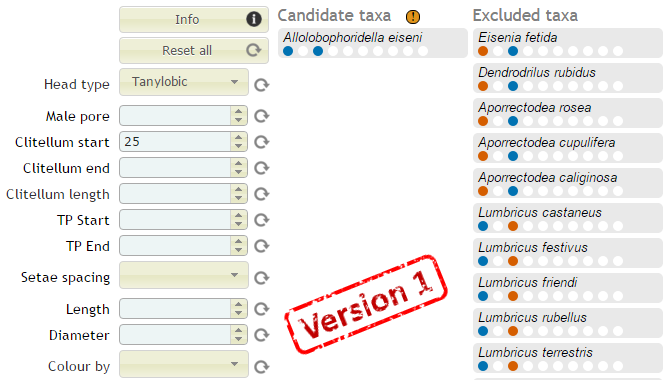Select Eisenia fetida in Excluded taxa
The height and width of the screenshot is (380, 669).
(568, 43)
